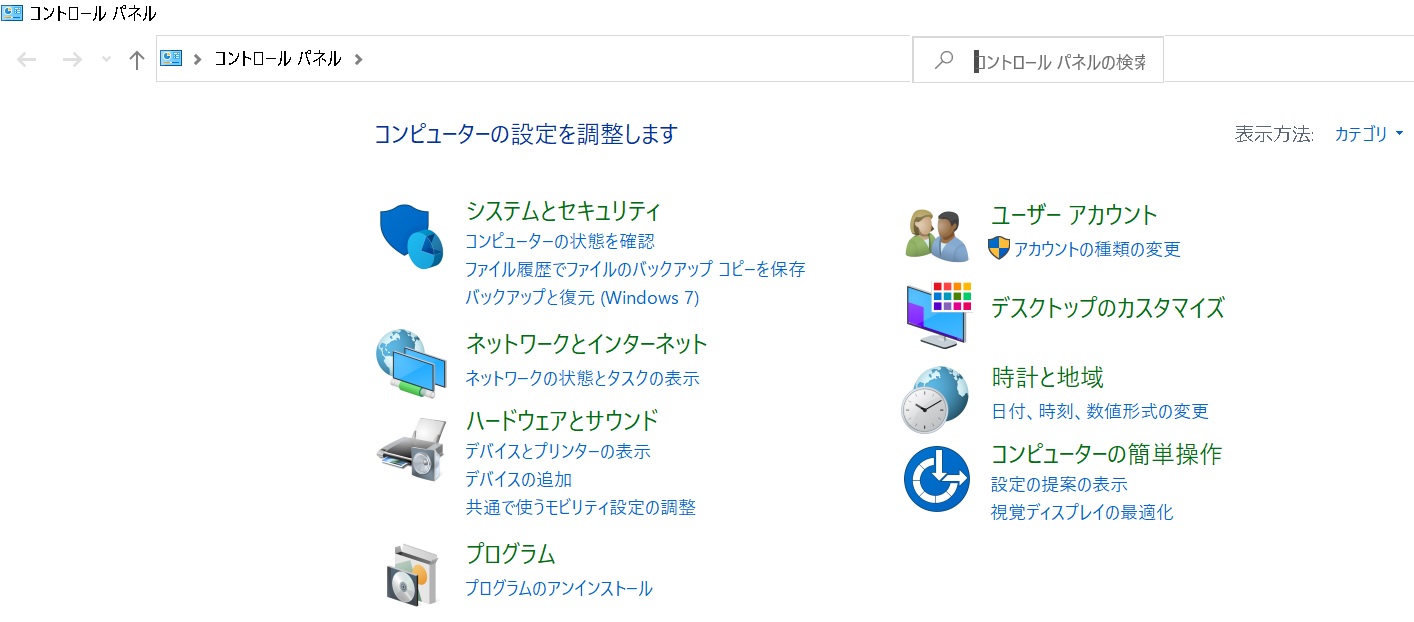Click バックアップと復元 (Windows 7) link
Screen dimensions: 1414x622
pyautogui.click(x=582, y=297)
